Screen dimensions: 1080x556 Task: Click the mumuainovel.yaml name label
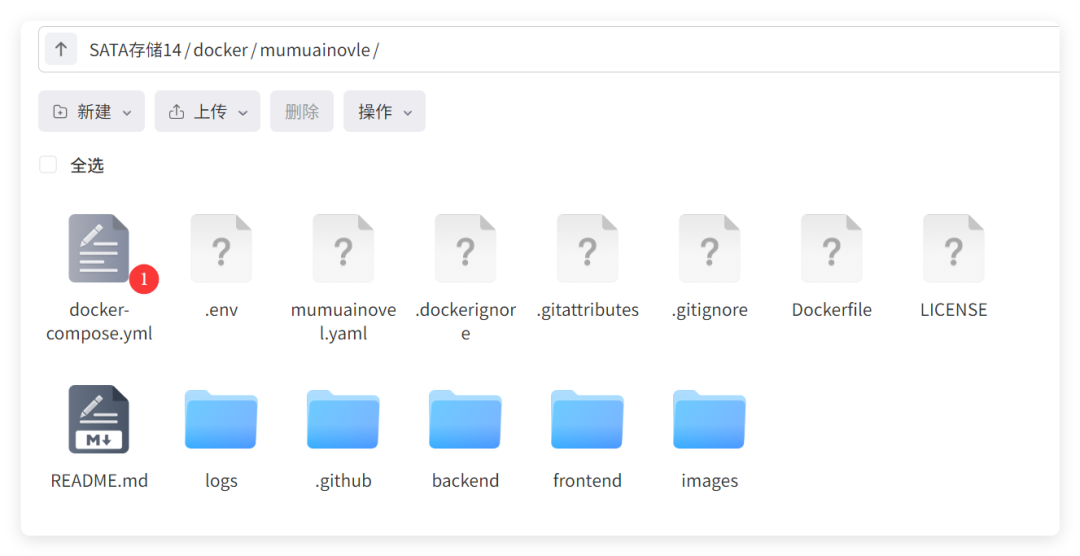[x=343, y=322]
